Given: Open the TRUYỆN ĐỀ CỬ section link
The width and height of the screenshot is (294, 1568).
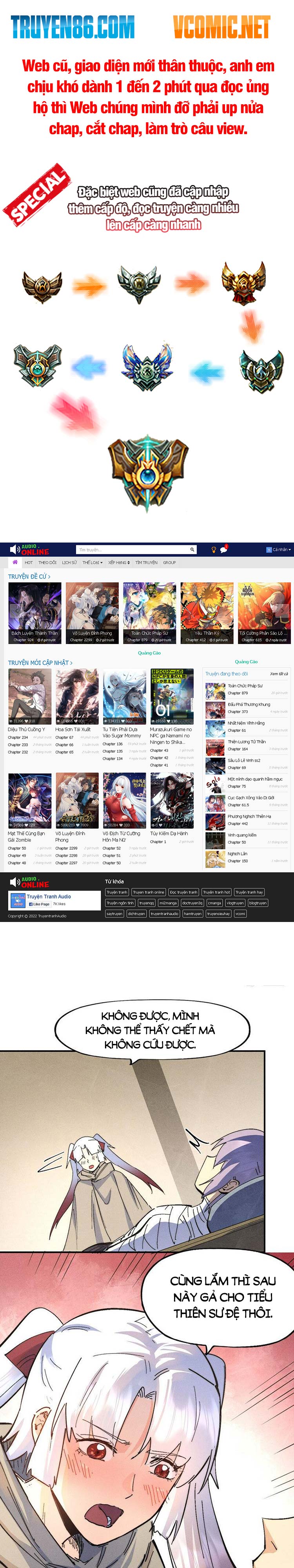Looking at the screenshot, I should pos(29,576).
